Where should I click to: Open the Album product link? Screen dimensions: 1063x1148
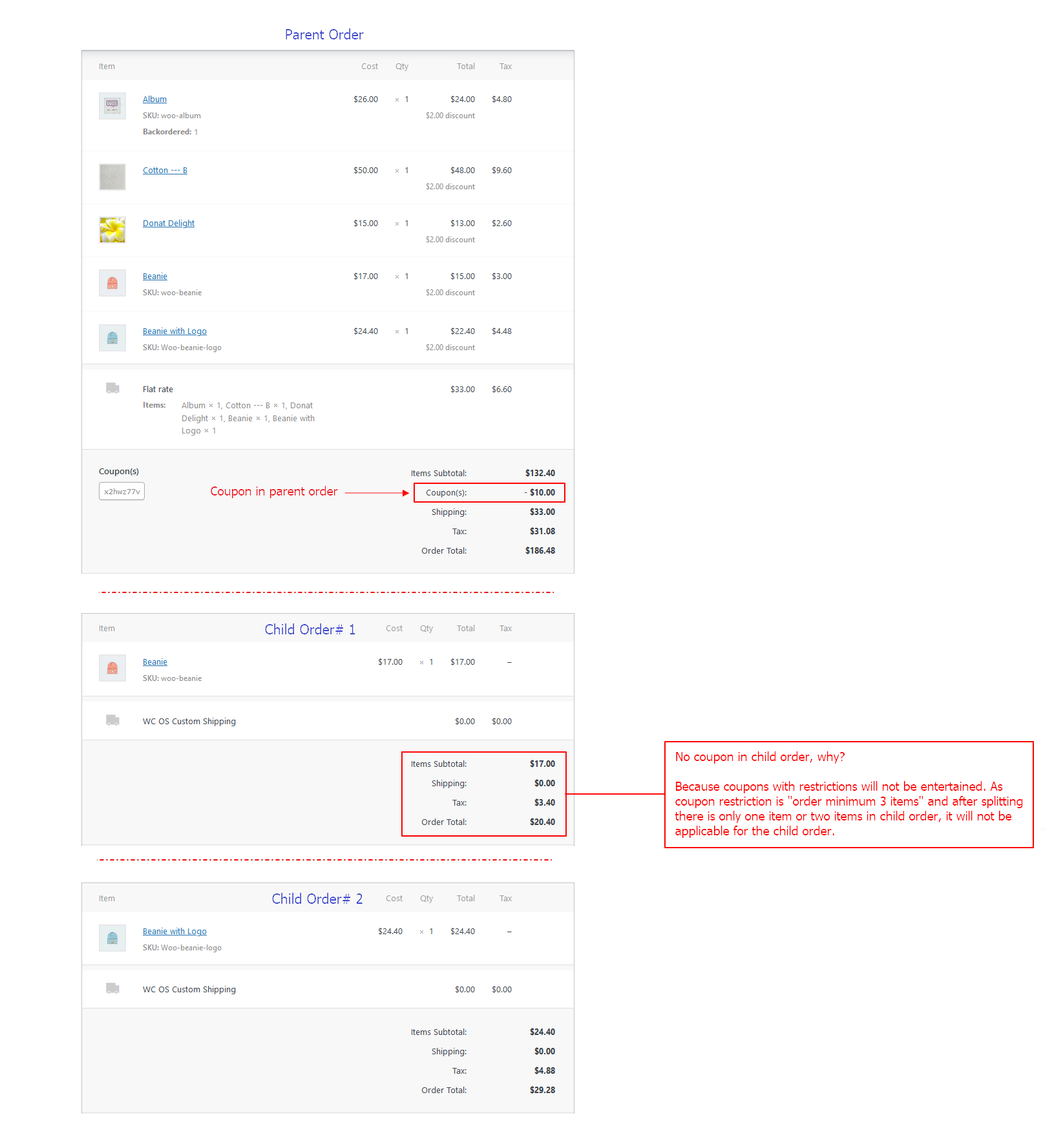(154, 99)
